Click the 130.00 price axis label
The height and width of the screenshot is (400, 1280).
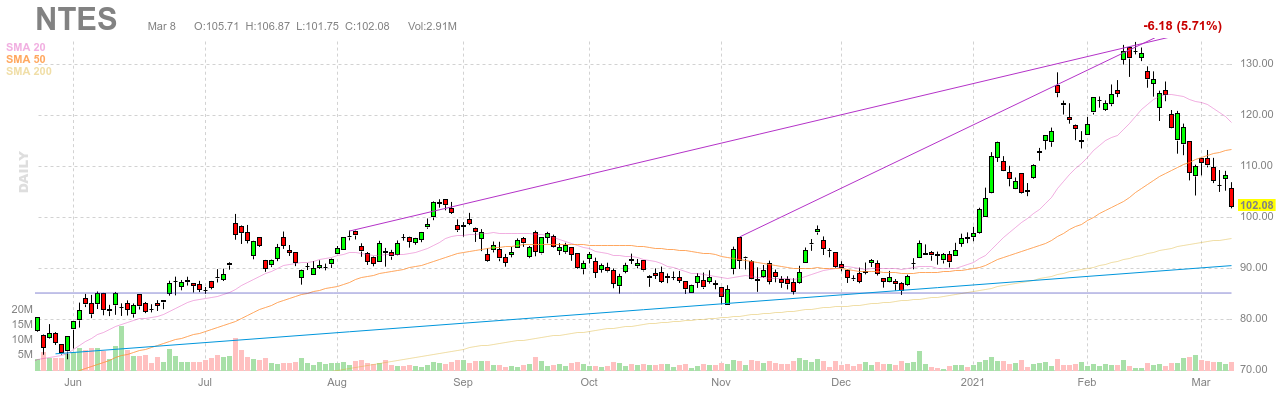click(x=1256, y=64)
